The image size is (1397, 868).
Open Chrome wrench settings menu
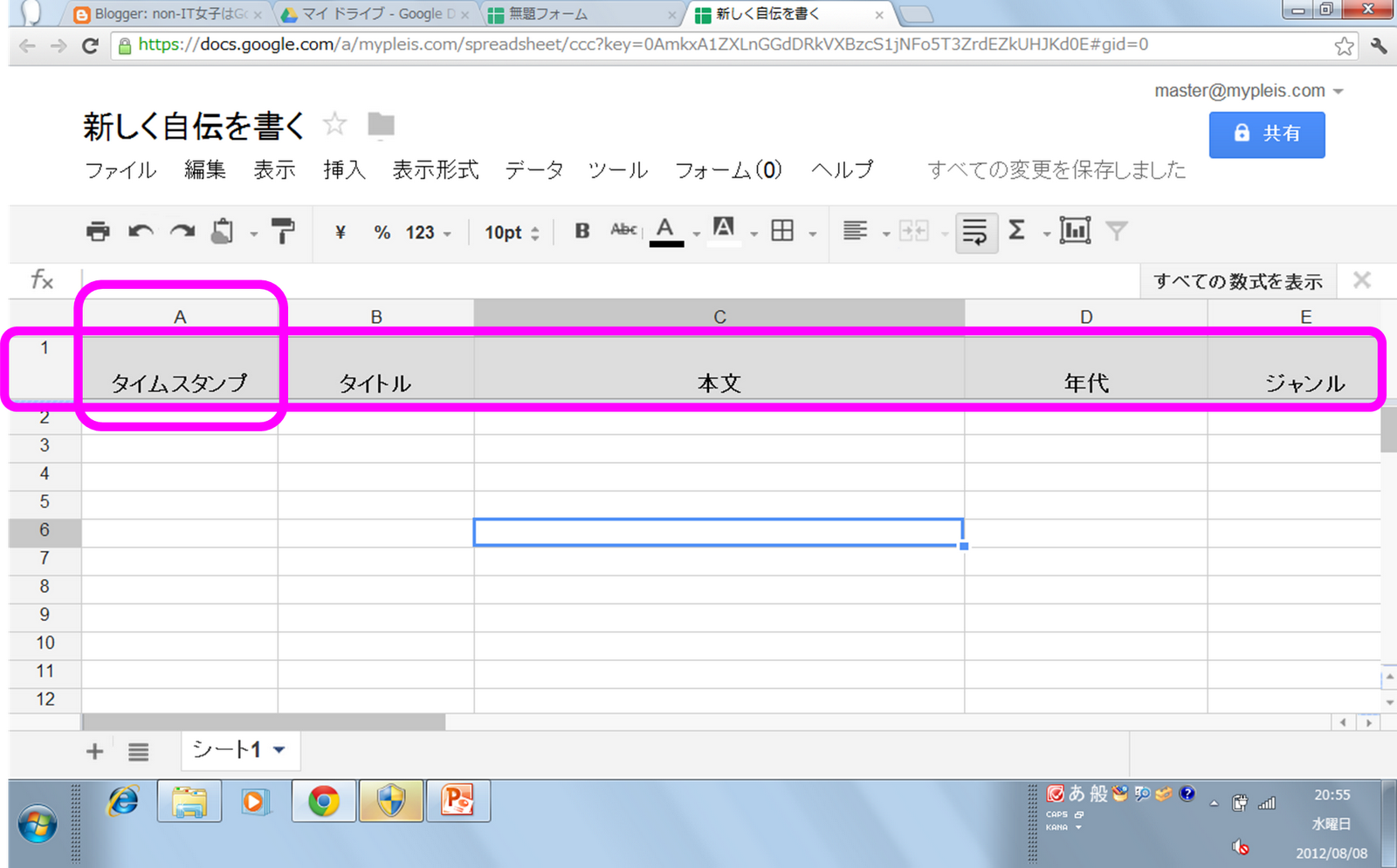coord(1379,45)
